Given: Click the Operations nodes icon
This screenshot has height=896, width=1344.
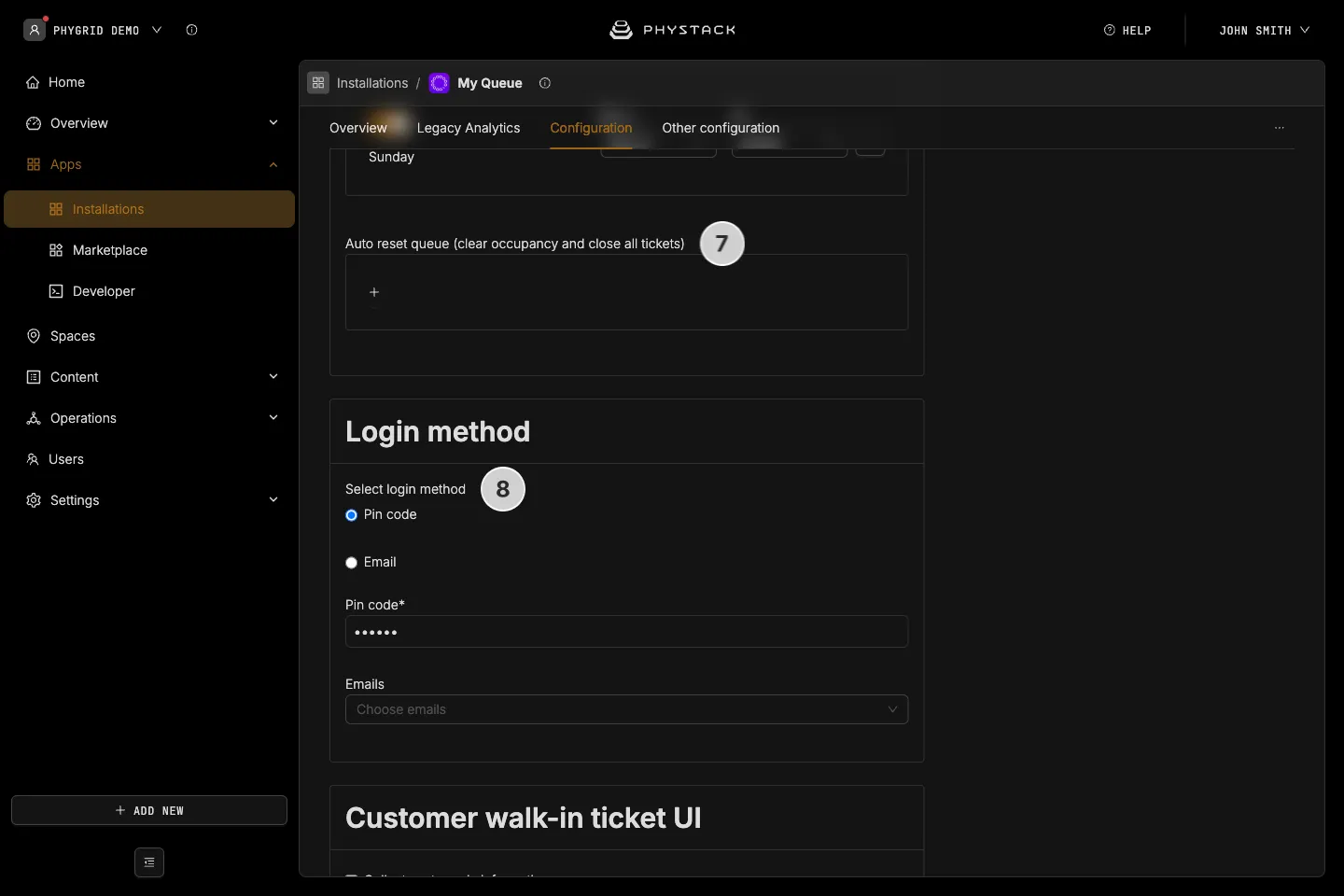Looking at the screenshot, I should click(x=34, y=418).
